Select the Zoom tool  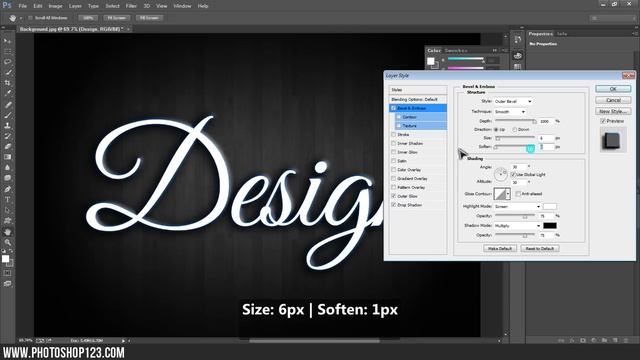(7, 243)
